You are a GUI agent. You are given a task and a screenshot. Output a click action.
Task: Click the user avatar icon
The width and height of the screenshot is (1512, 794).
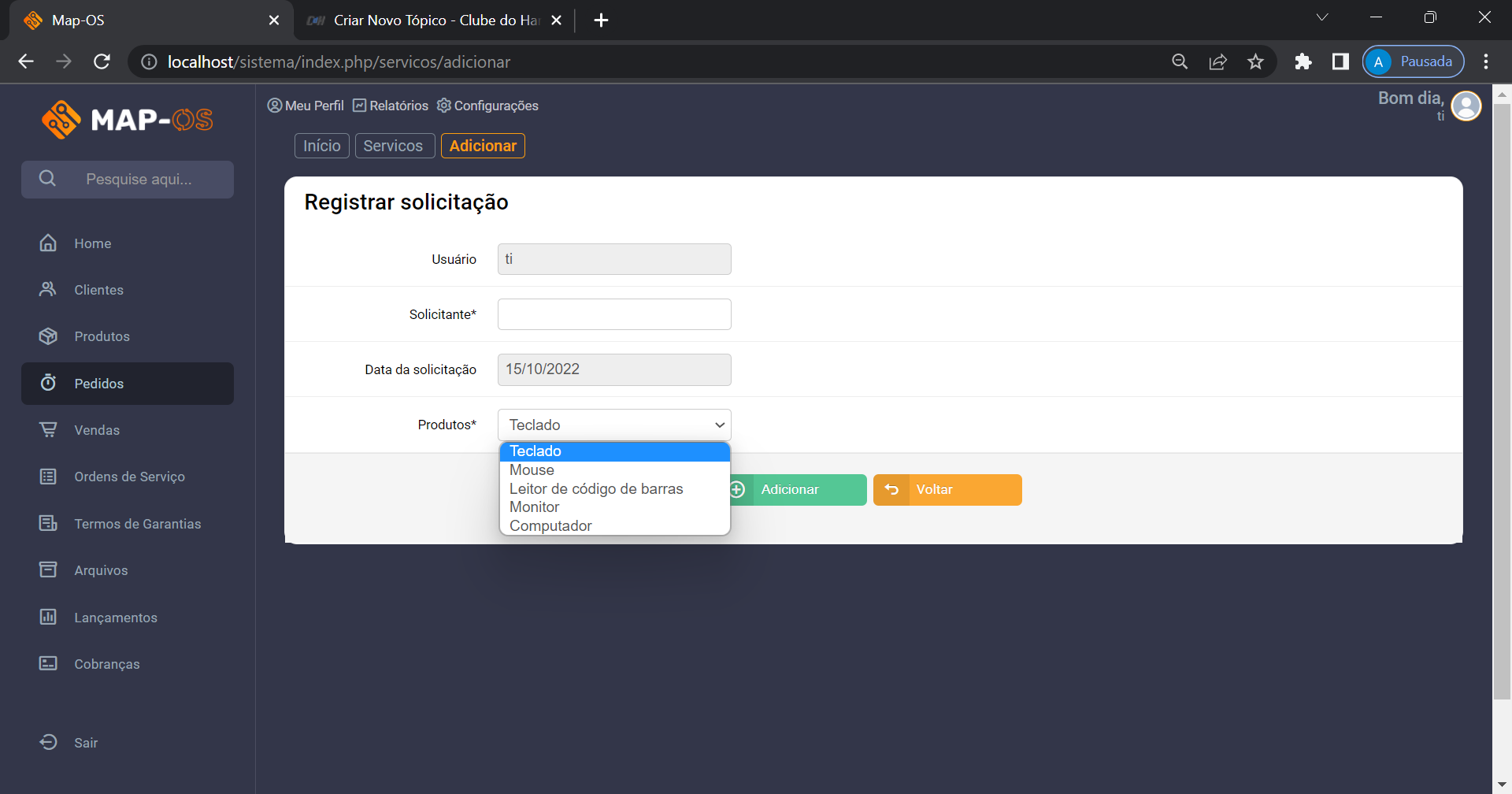click(1466, 106)
